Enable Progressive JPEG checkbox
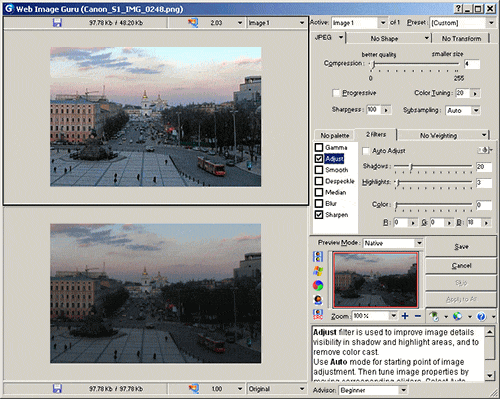This screenshot has width=500, height=399. [336, 93]
